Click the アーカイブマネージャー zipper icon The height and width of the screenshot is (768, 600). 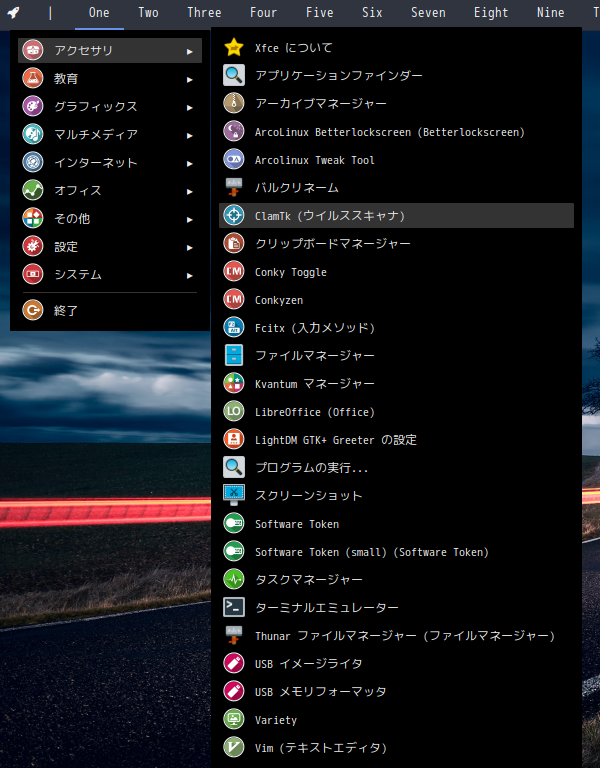234,103
